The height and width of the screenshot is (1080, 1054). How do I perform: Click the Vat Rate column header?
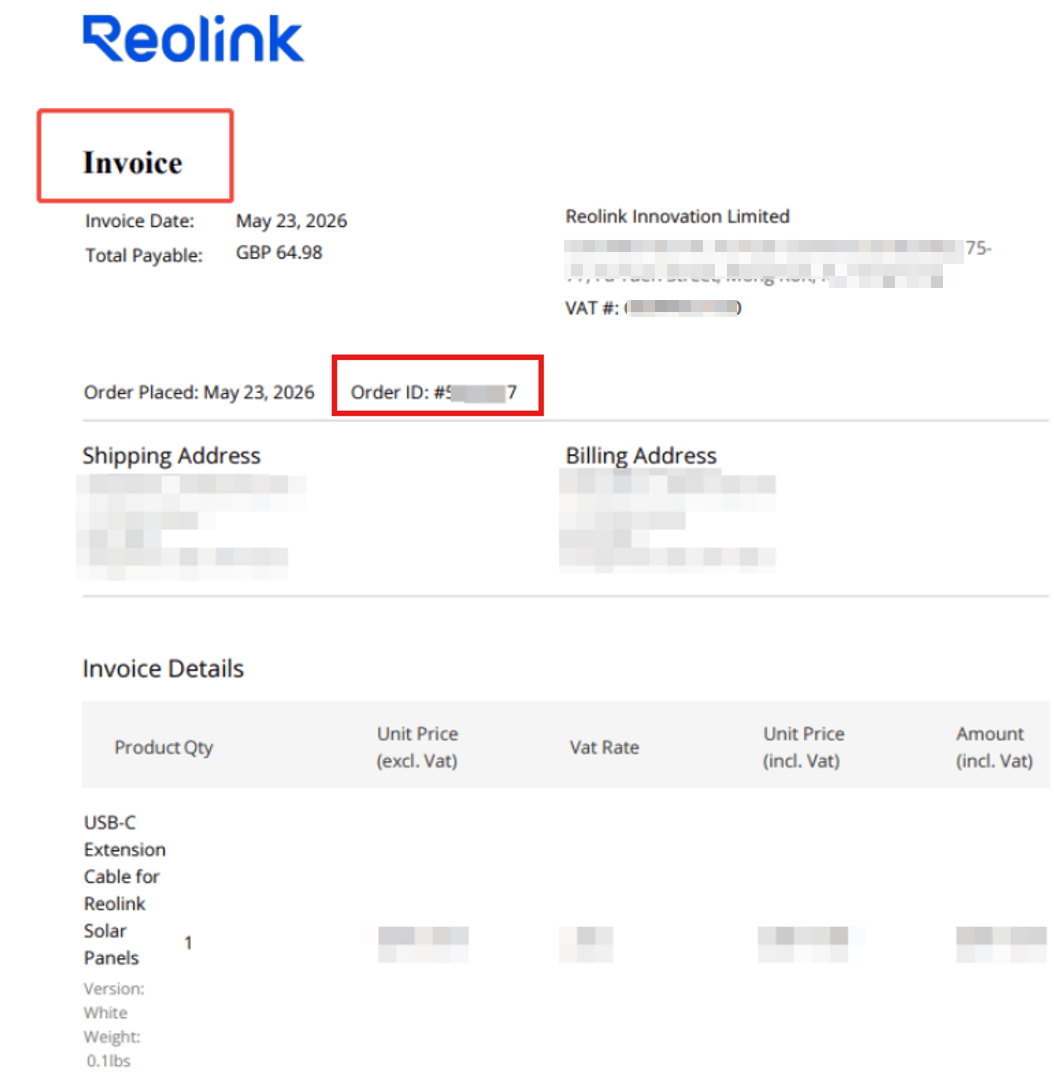(604, 747)
